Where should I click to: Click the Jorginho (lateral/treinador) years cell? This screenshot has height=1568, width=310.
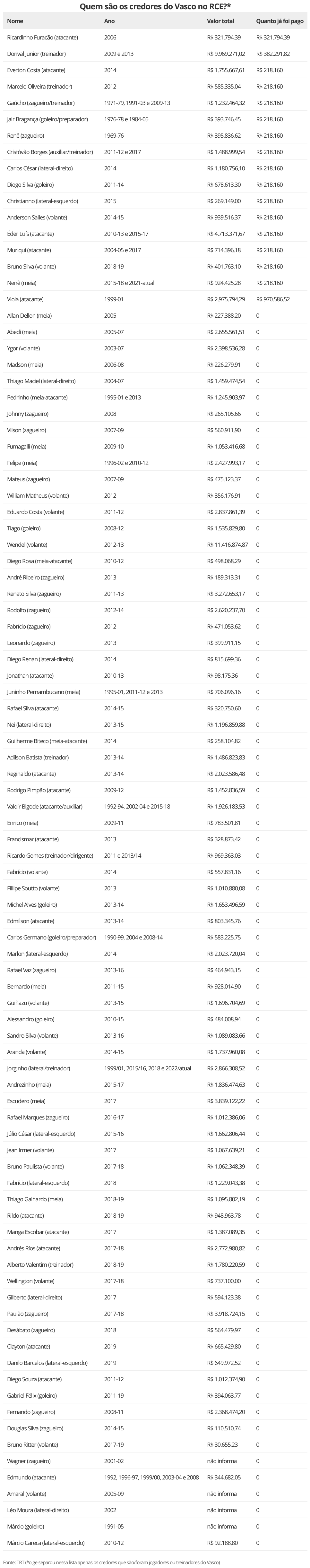point(147,1068)
